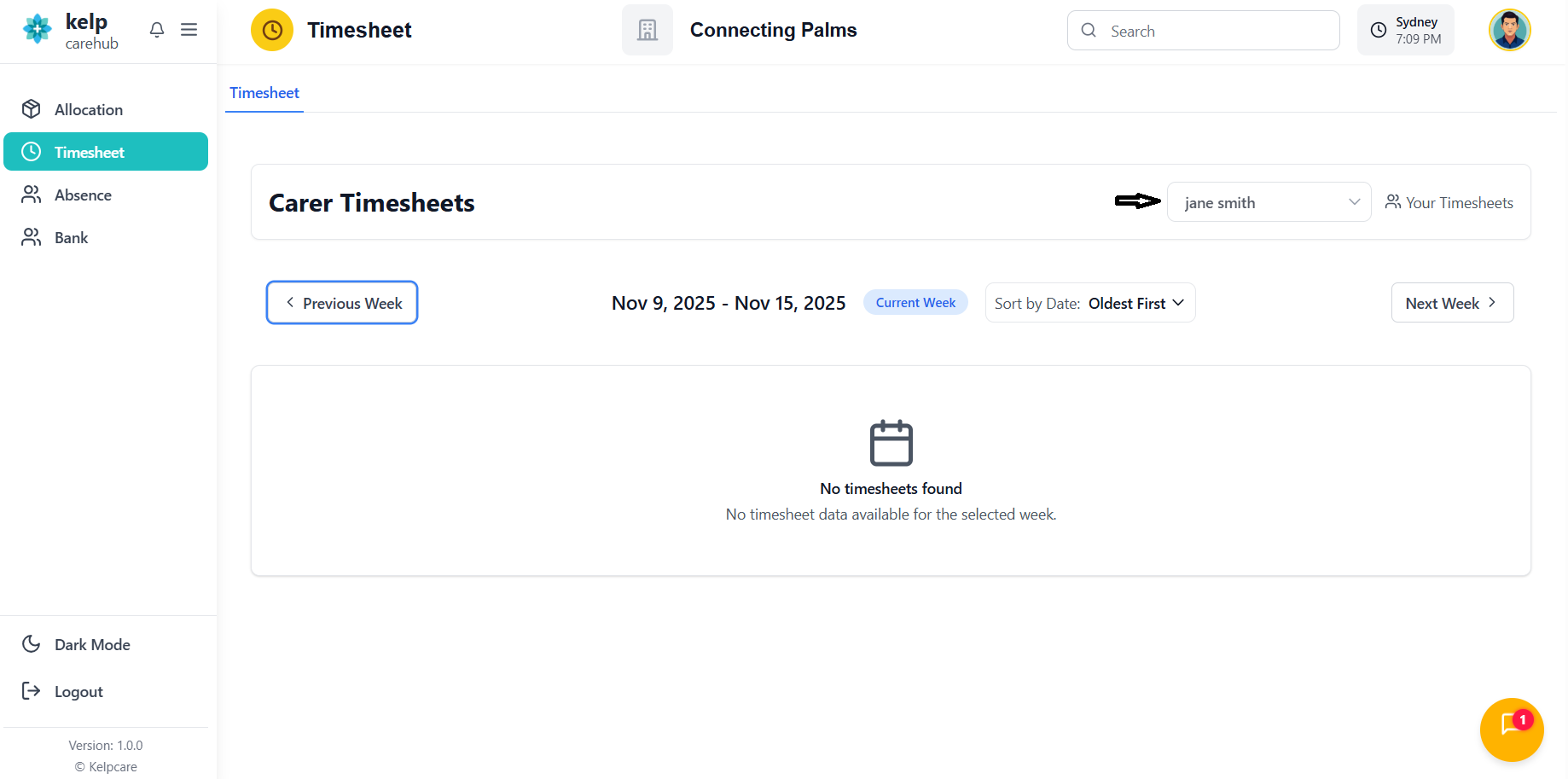Go to Absence in sidebar
The height and width of the screenshot is (779, 1568).
pyautogui.click(x=83, y=195)
